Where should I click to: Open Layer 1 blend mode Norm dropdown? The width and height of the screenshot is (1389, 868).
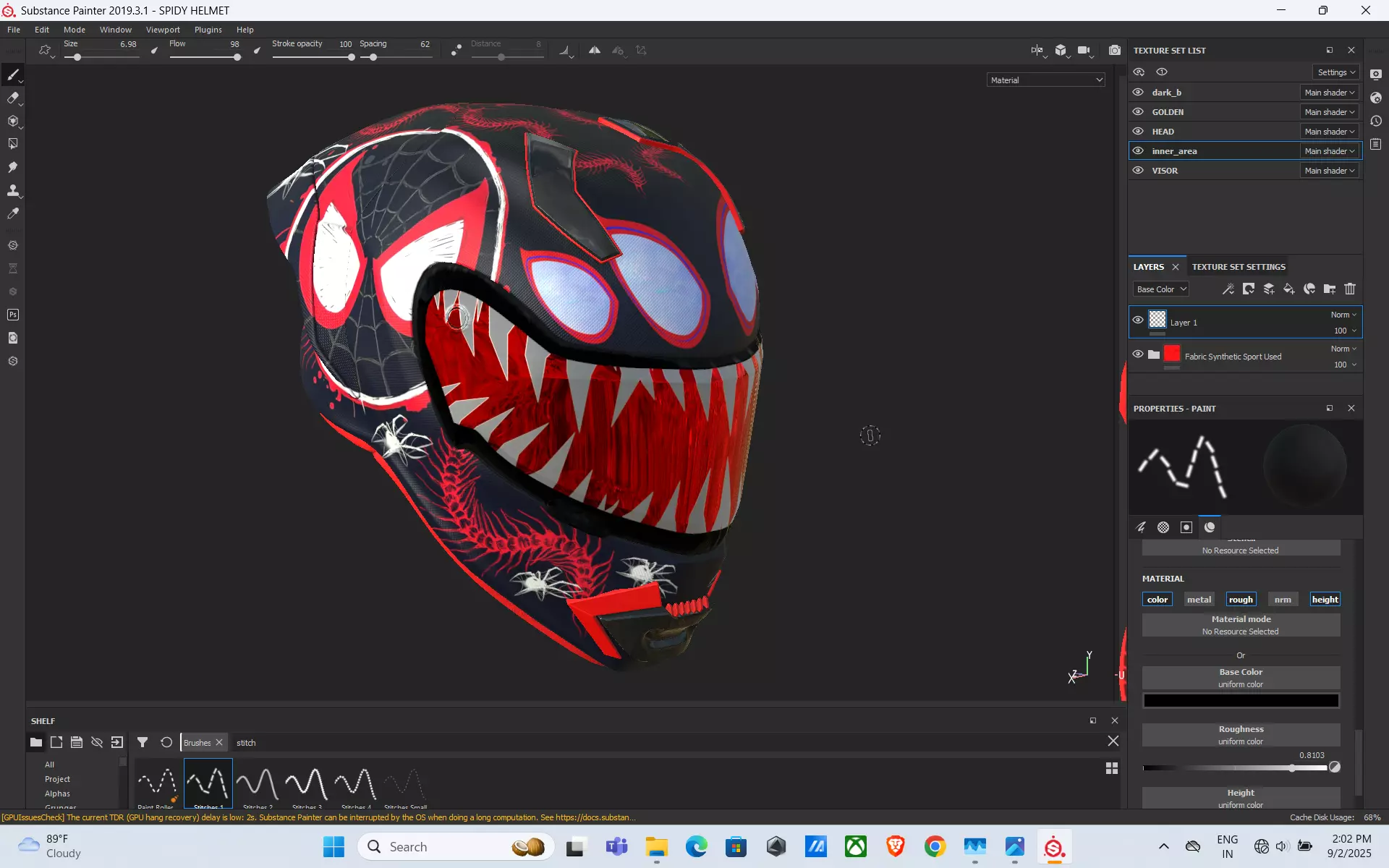pyautogui.click(x=1343, y=315)
